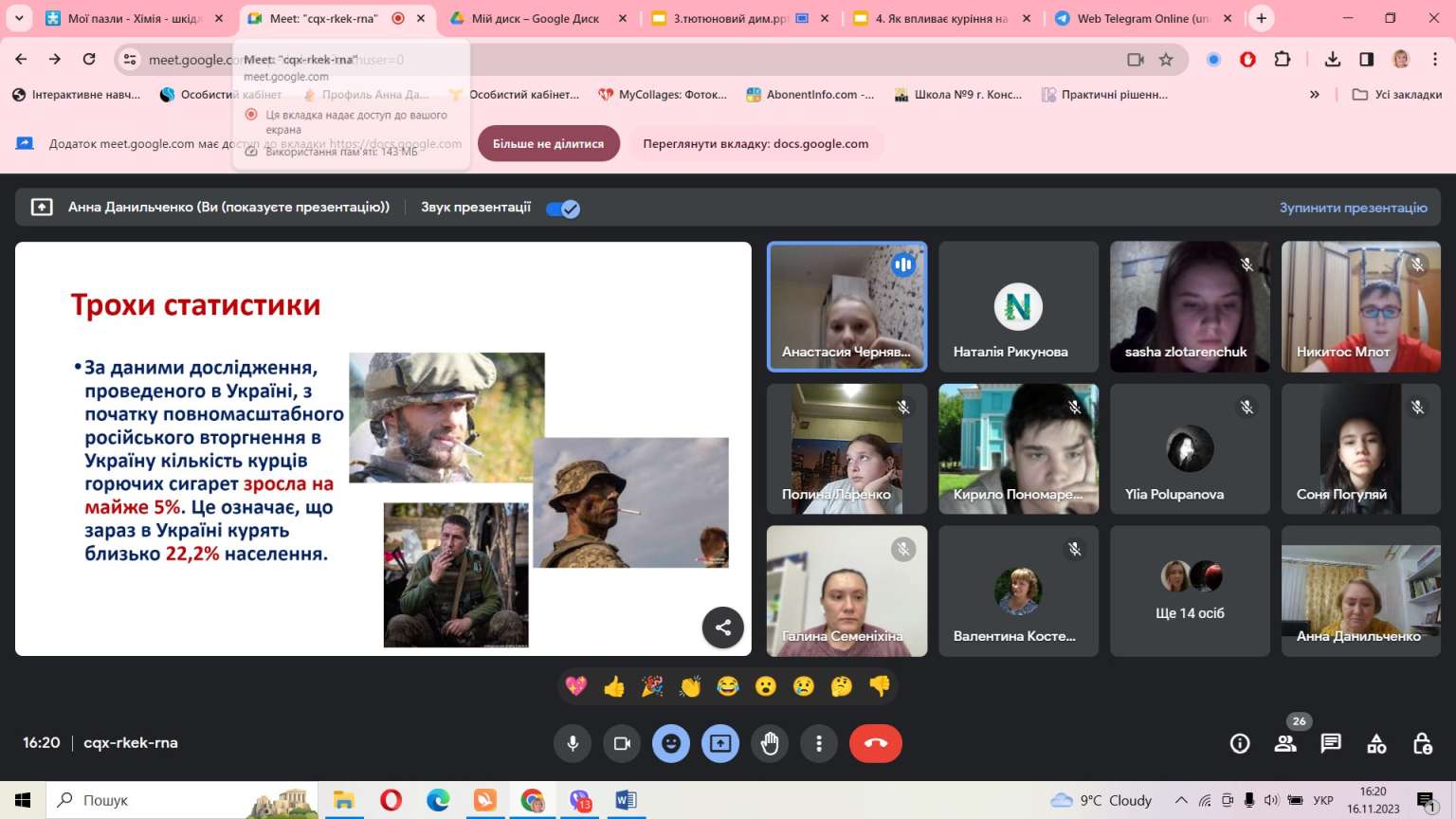This screenshot has height=819, width=1456.
Task: Show participants list with 26 badge
Action: click(1285, 743)
